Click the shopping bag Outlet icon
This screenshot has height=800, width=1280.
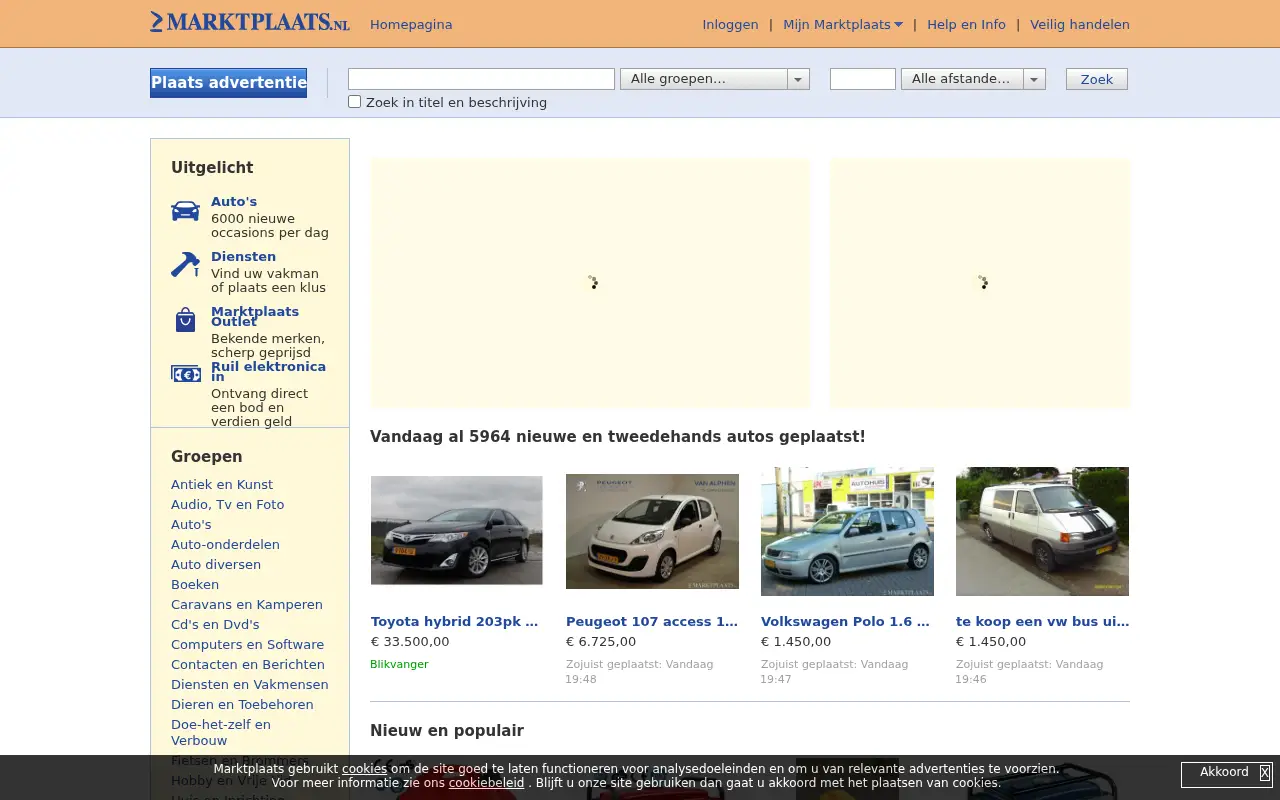[x=185, y=320]
